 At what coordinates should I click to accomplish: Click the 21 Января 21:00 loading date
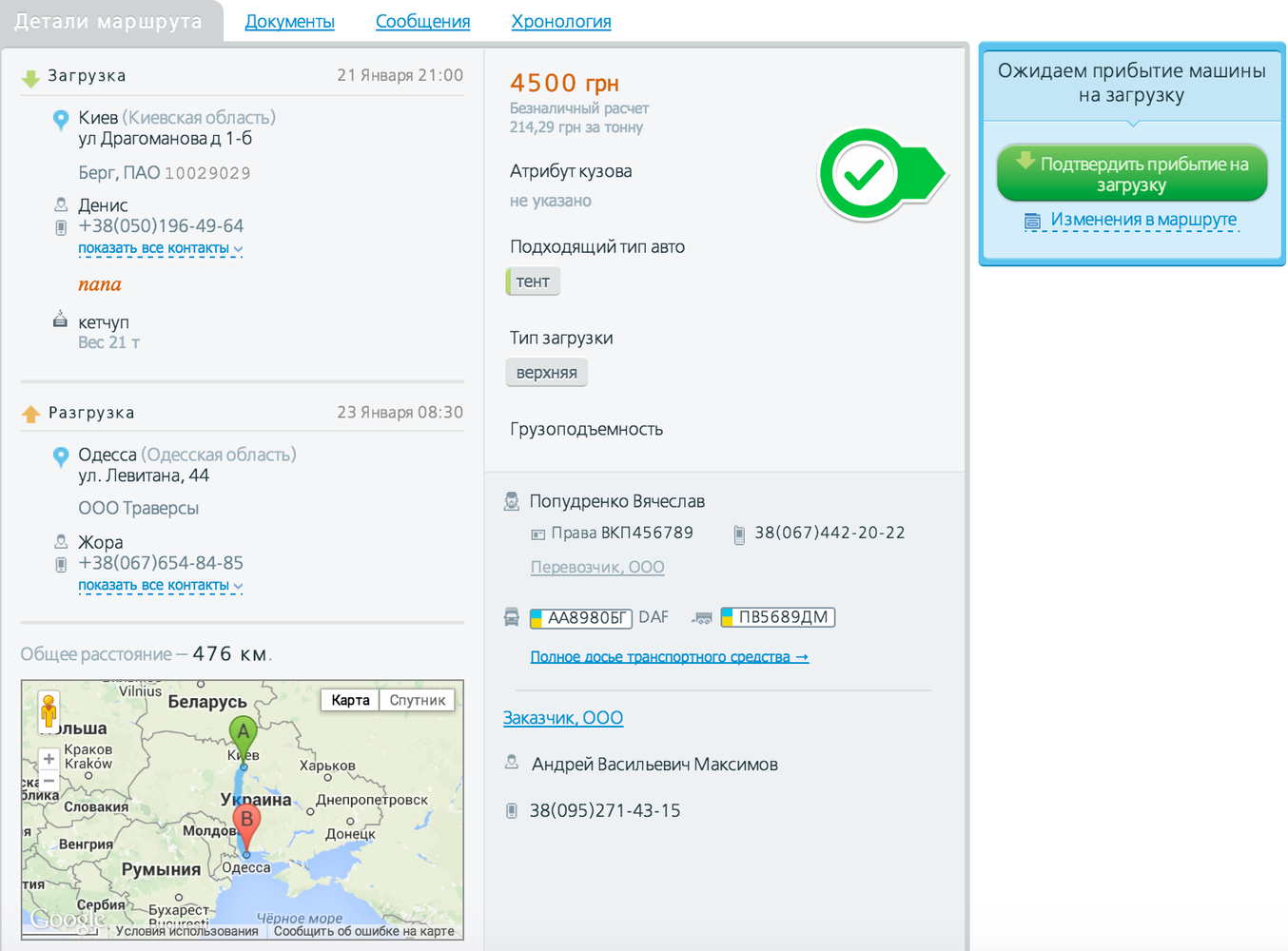400,75
